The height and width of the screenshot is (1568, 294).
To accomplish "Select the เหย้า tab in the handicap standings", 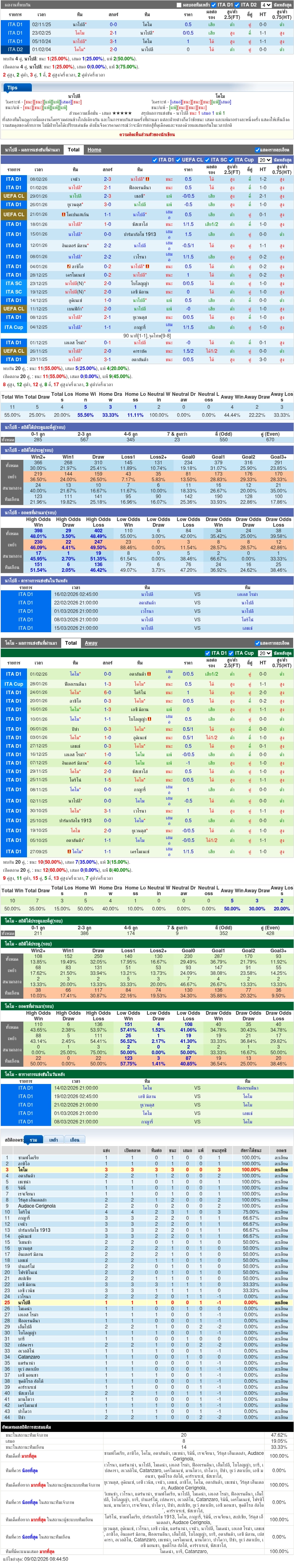I will 54,1140.
